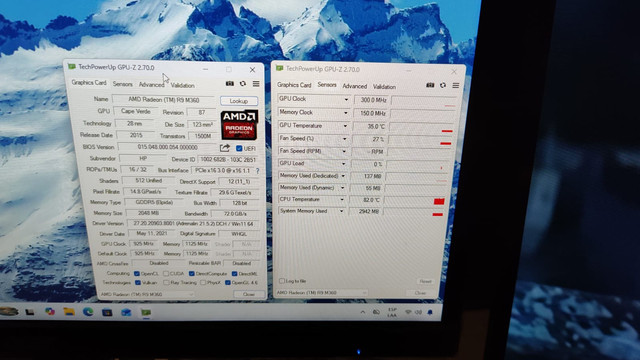Screen dimensions: 640x360
Task: Toggle the DirectCompute checkbox
Action: tap(191, 273)
